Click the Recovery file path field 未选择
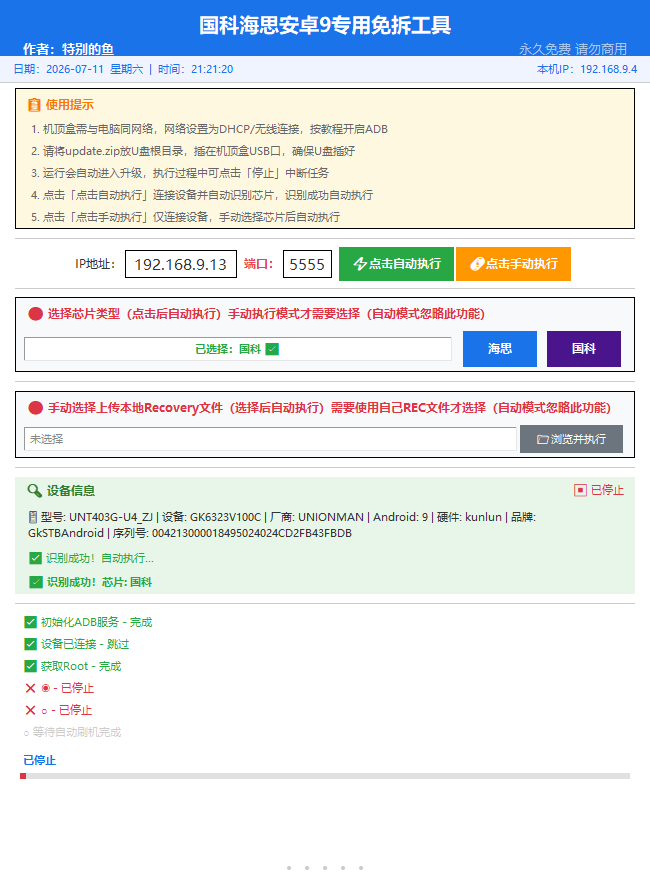The width and height of the screenshot is (650, 880). (x=270, y=439)
